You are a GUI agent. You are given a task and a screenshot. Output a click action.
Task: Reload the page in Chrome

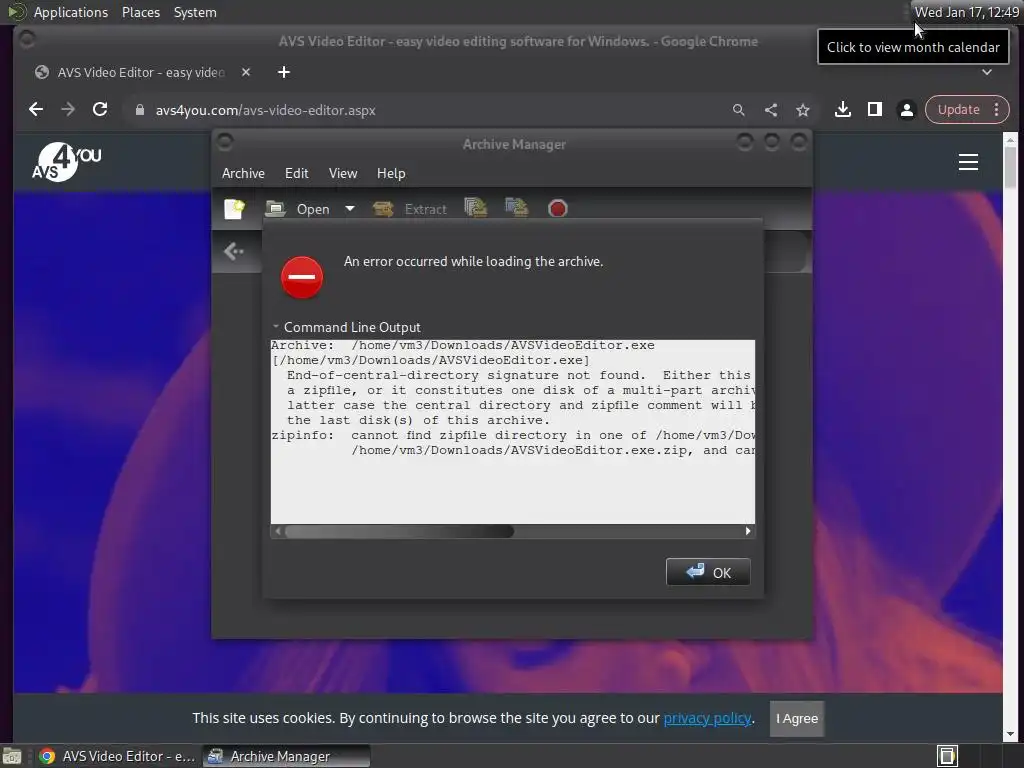point(100,110)
